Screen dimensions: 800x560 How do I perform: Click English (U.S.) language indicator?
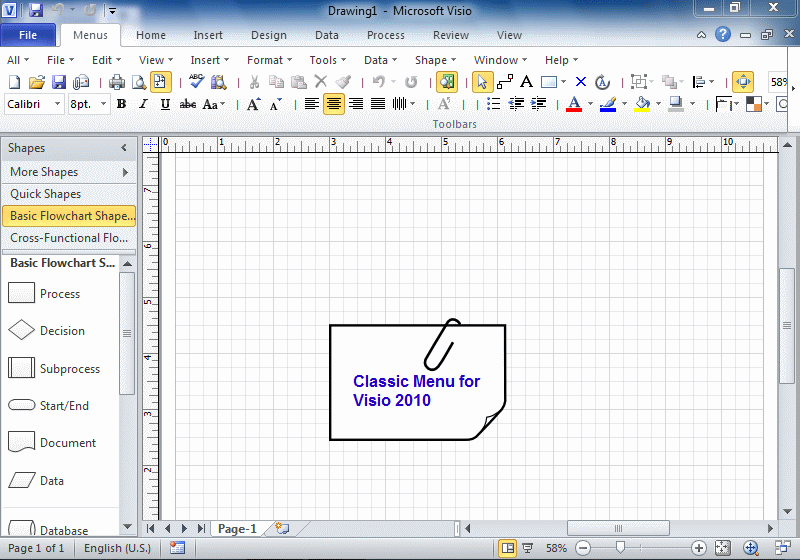[117, 548]
